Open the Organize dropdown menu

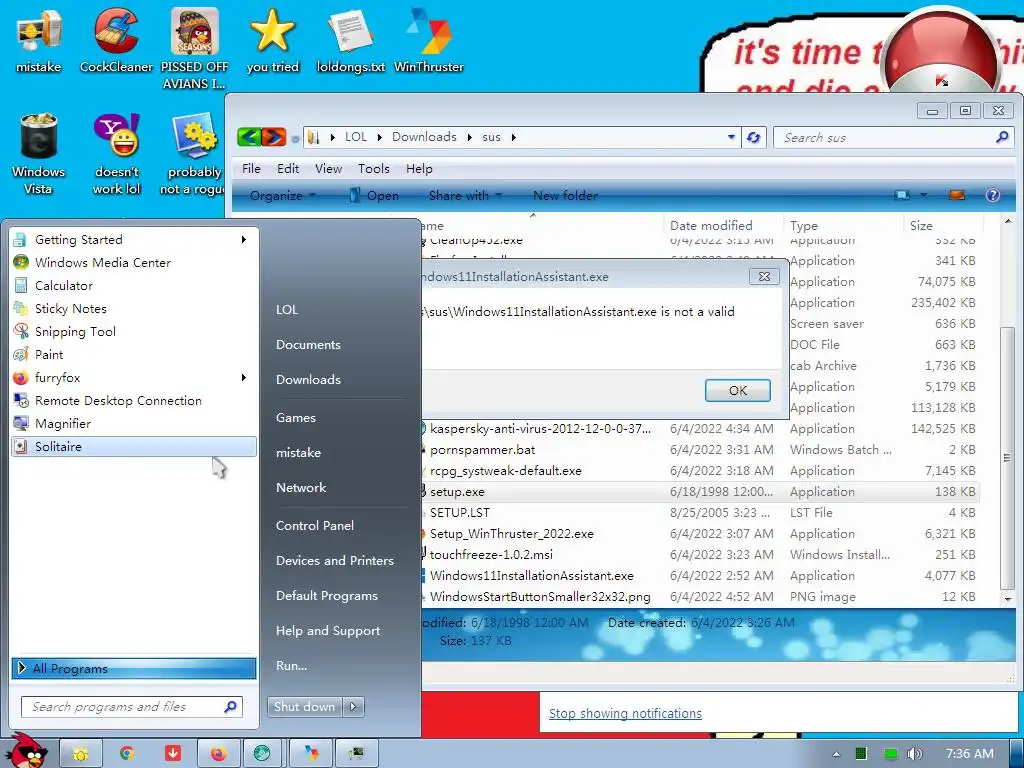282,195
